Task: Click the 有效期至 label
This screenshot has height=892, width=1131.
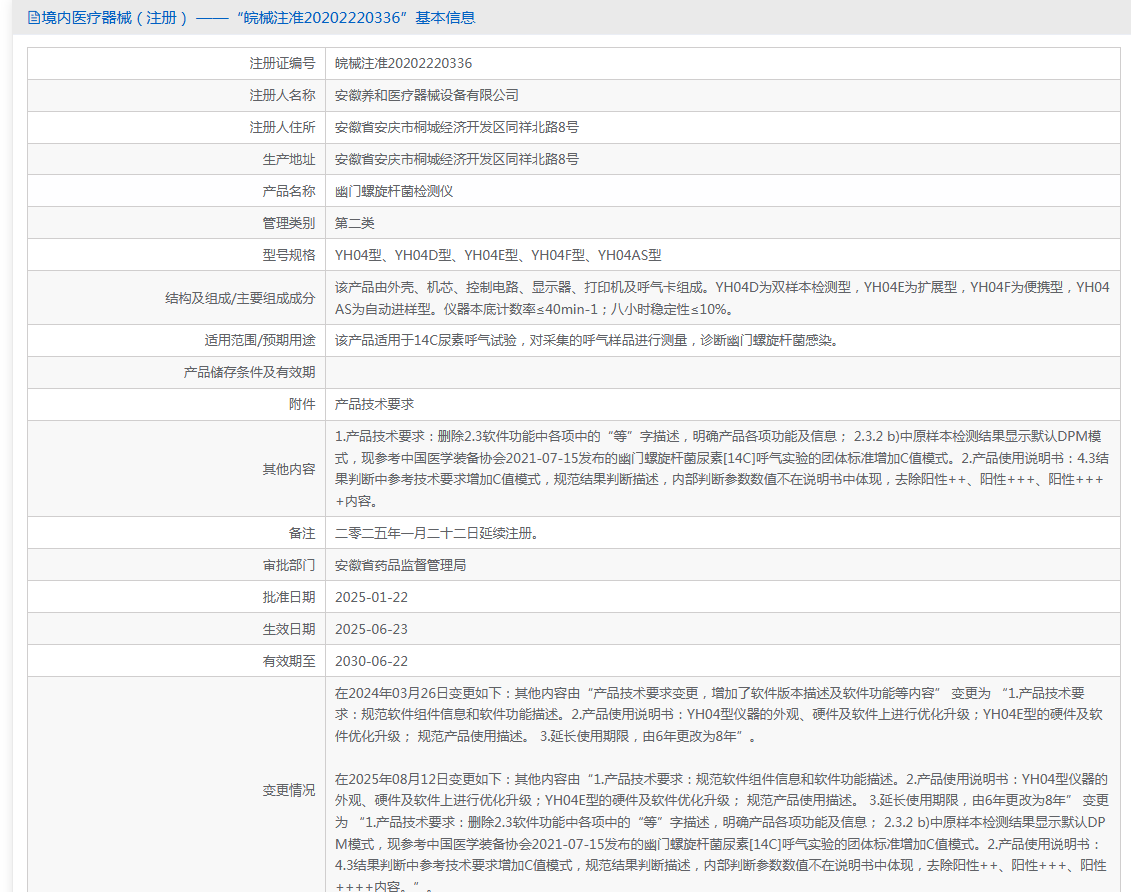Action: [x=289, y=661]
